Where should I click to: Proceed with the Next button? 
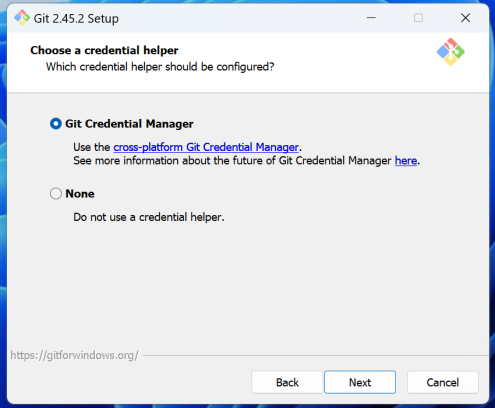click(x=360, y=382)
